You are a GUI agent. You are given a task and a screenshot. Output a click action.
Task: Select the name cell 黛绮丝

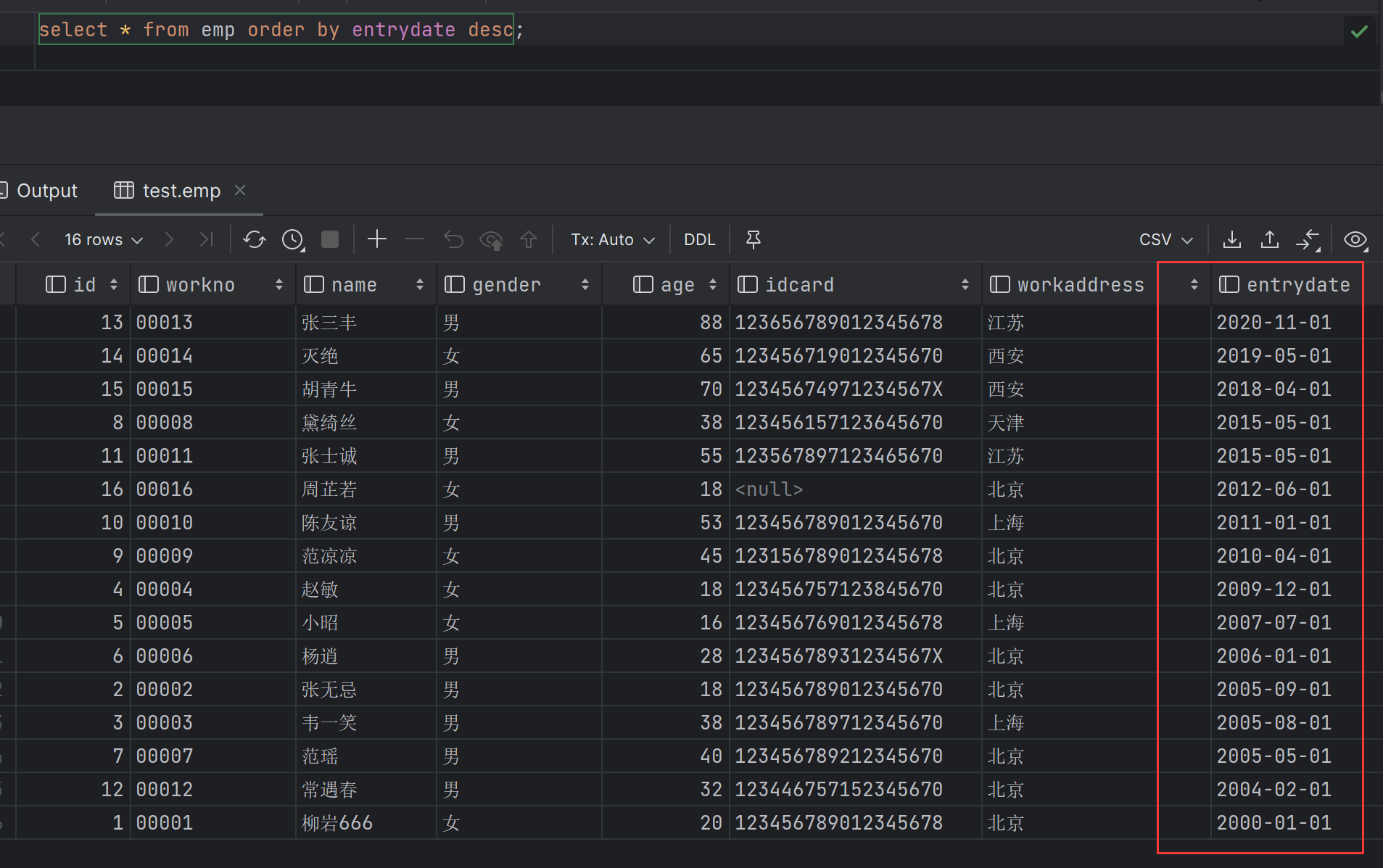click(x=366, y=422)
